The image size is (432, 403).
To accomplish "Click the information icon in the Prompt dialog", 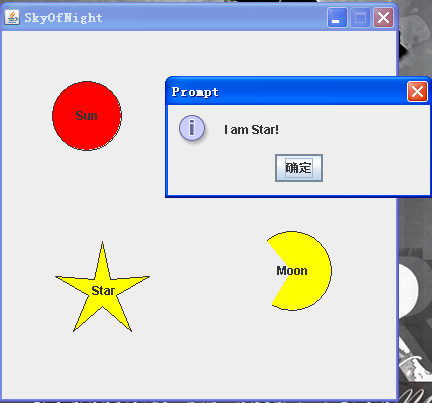I will point(192,128).
